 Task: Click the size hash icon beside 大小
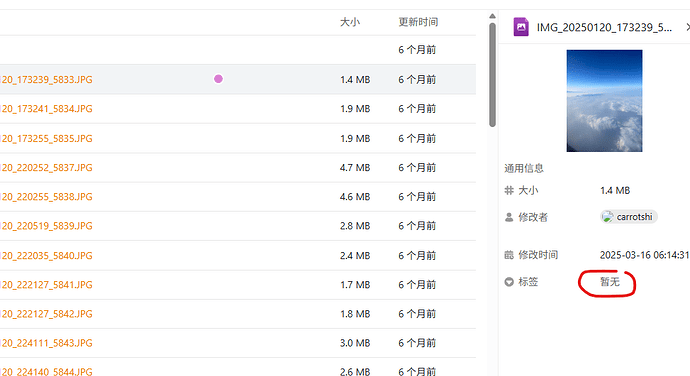click(509, 190)
